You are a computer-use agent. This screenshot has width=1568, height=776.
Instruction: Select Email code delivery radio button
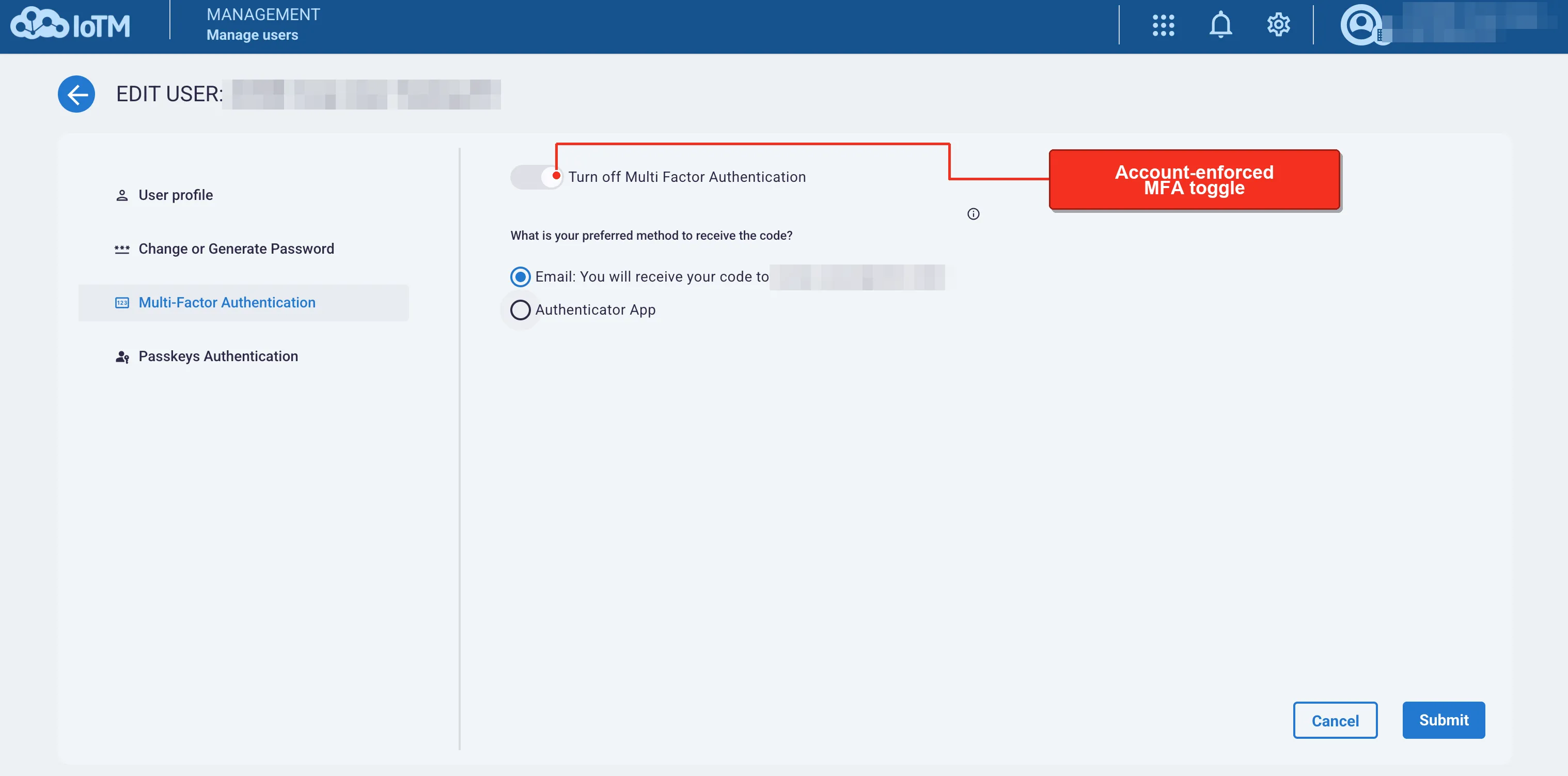pos(521,277)
